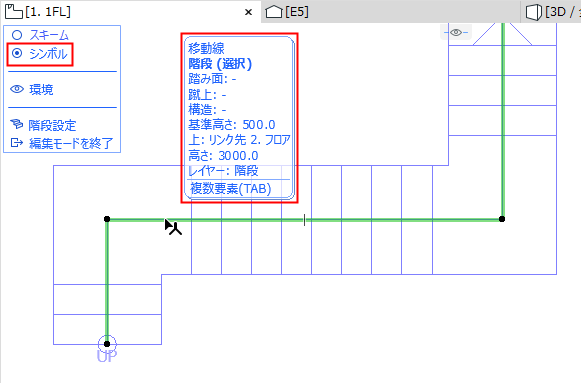The height and width of the screenshot is (383, 581).
Task: Click 高さ: 3000.0 in the info tag
Action: click(x=223, y=156)
